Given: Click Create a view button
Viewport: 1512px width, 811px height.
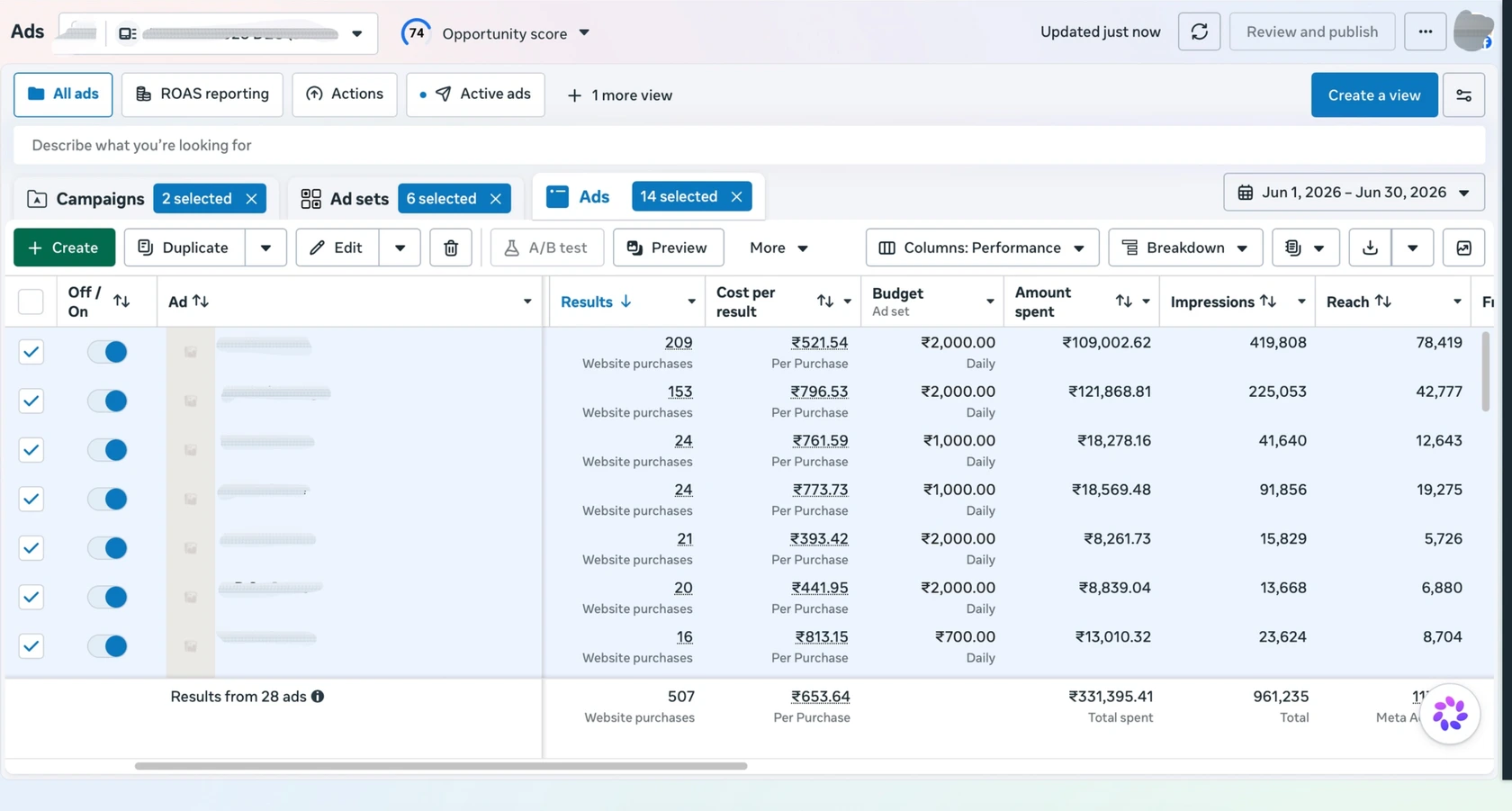Looking at the screenshot, I should click(1374, 95).
